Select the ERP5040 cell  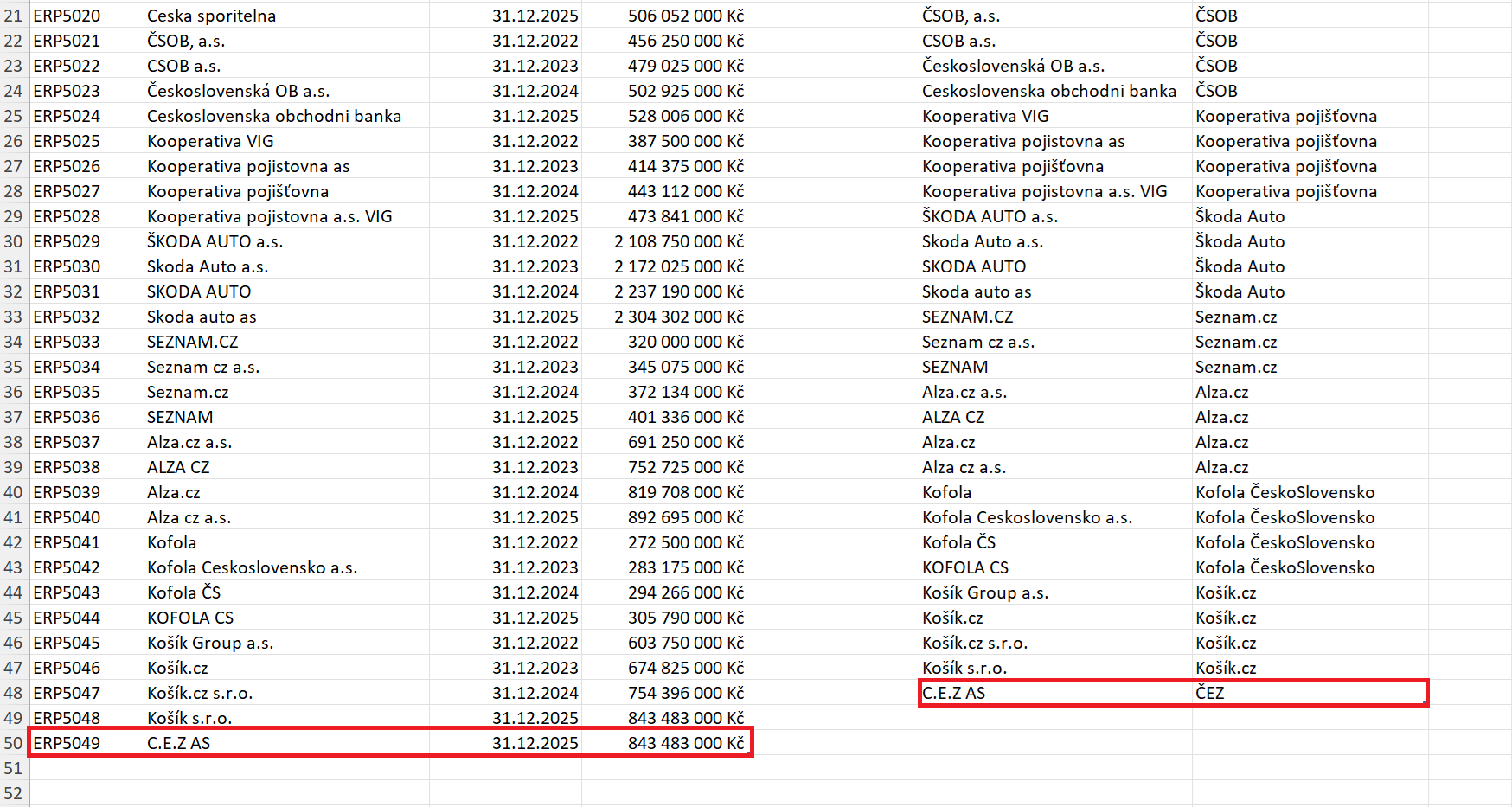[x=67, y=517]
